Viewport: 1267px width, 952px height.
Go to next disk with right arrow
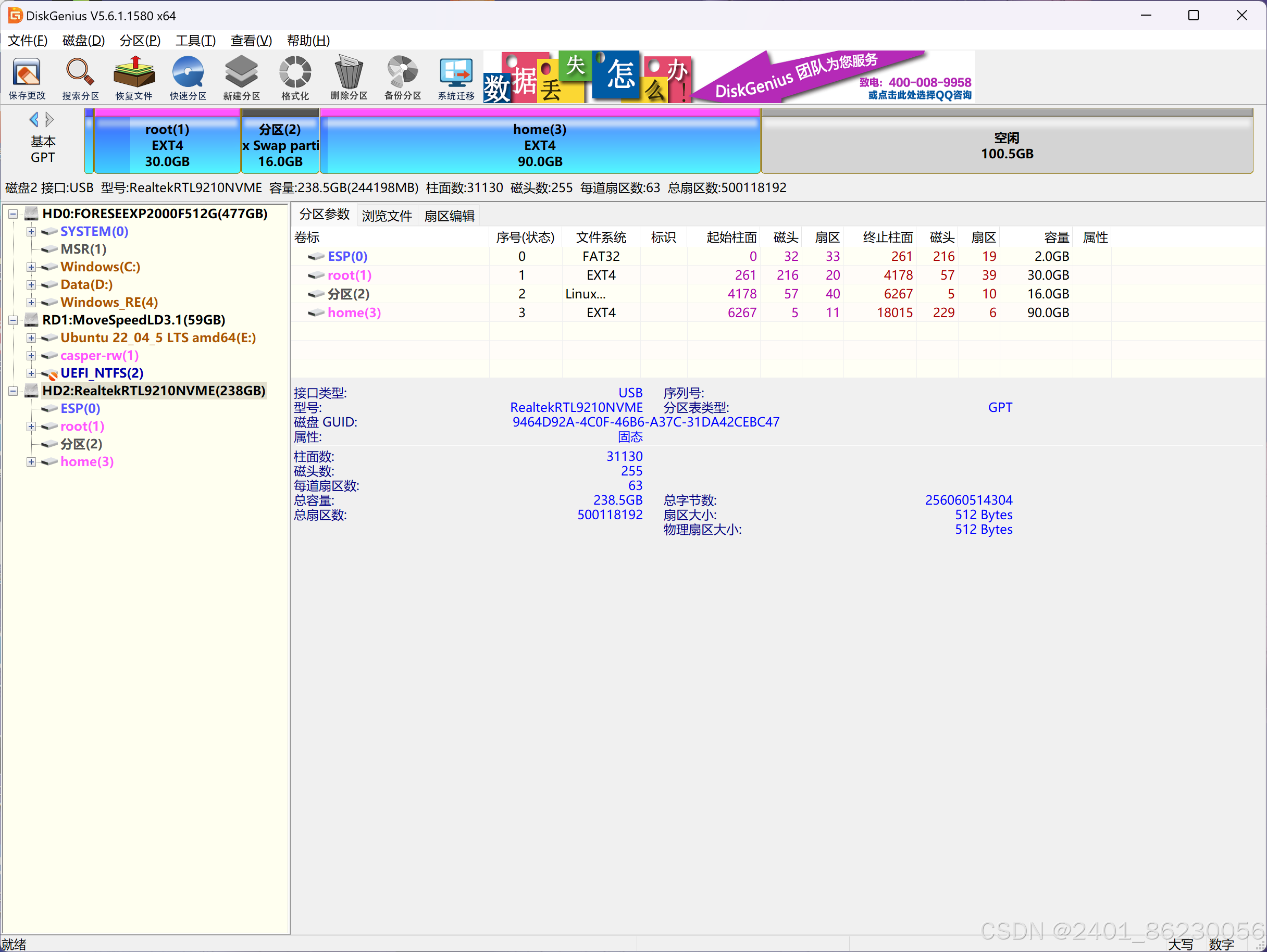pos(50,119)
